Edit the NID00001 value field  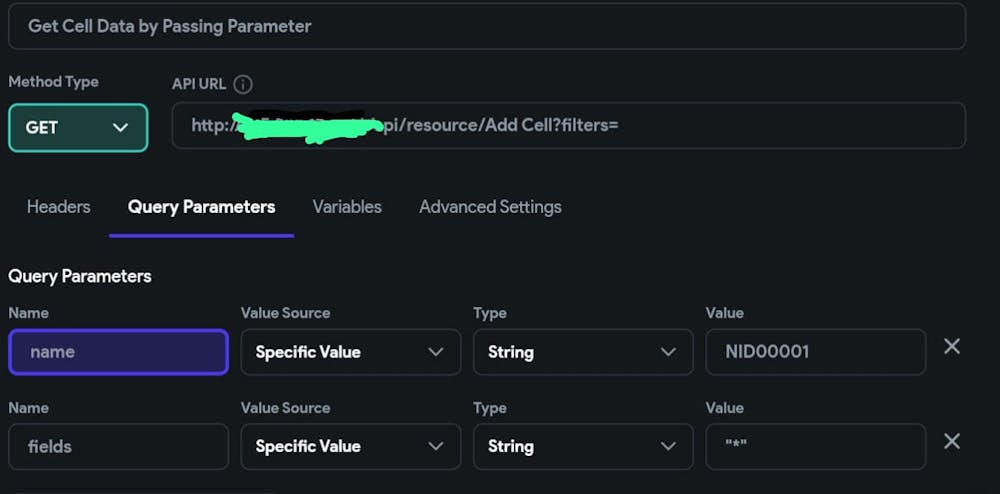(815, 352)
